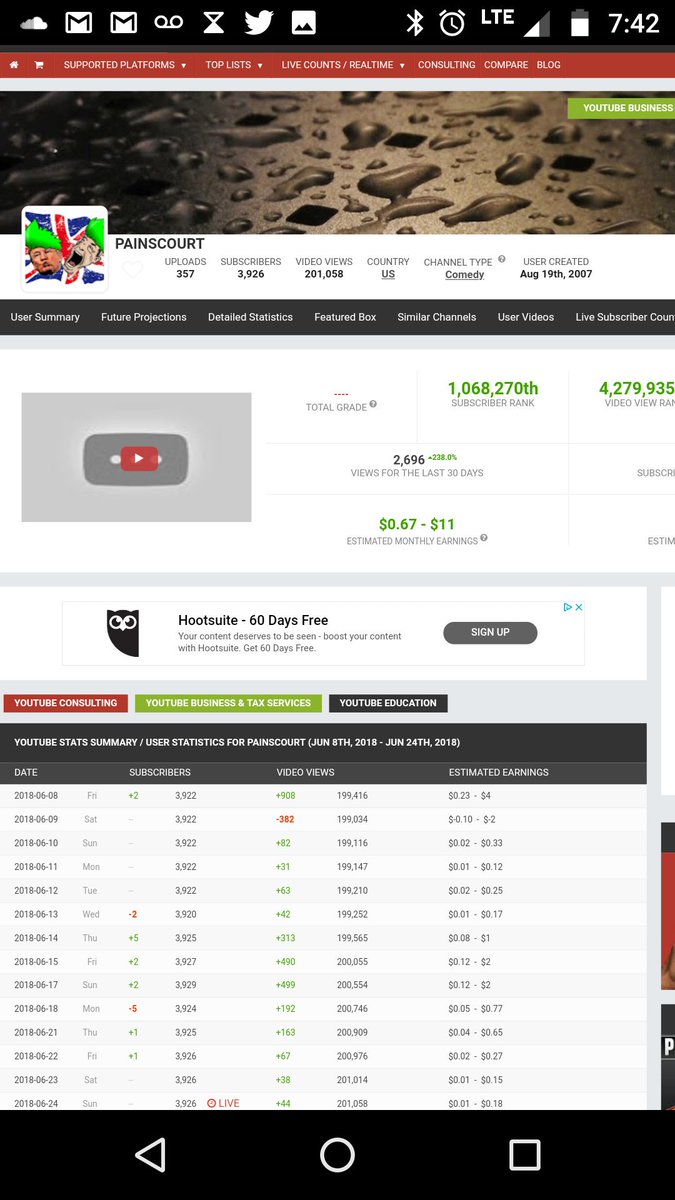
Task: Tap the 201,014 video views total
Action: pos(352,1080)
